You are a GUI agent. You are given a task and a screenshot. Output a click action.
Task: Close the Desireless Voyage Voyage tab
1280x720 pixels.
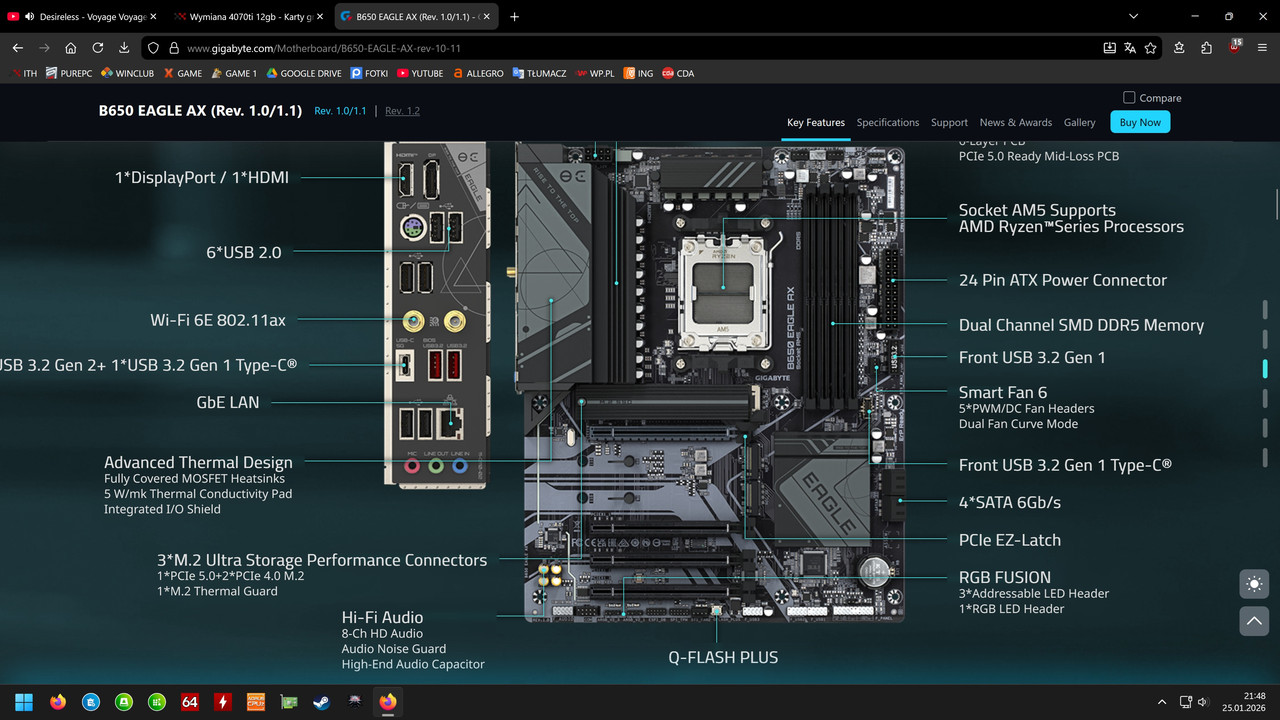(x=153, y=17)
